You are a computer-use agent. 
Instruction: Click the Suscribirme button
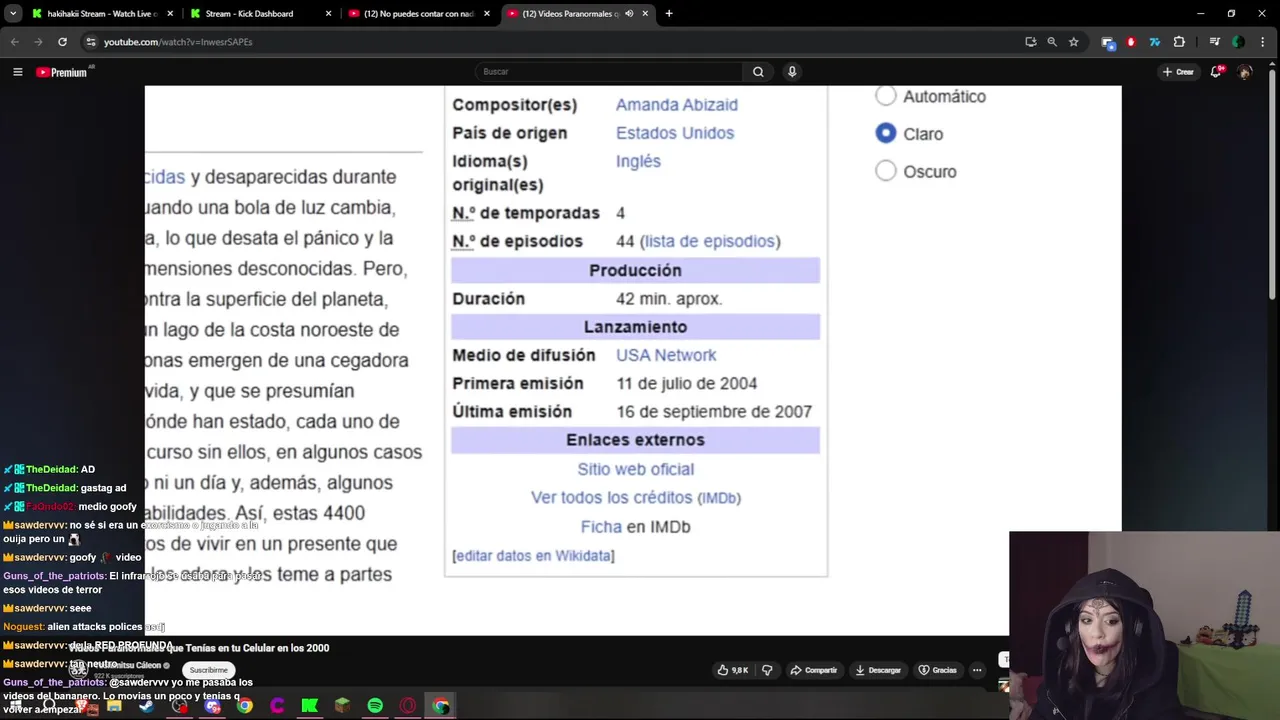[209, 670]
